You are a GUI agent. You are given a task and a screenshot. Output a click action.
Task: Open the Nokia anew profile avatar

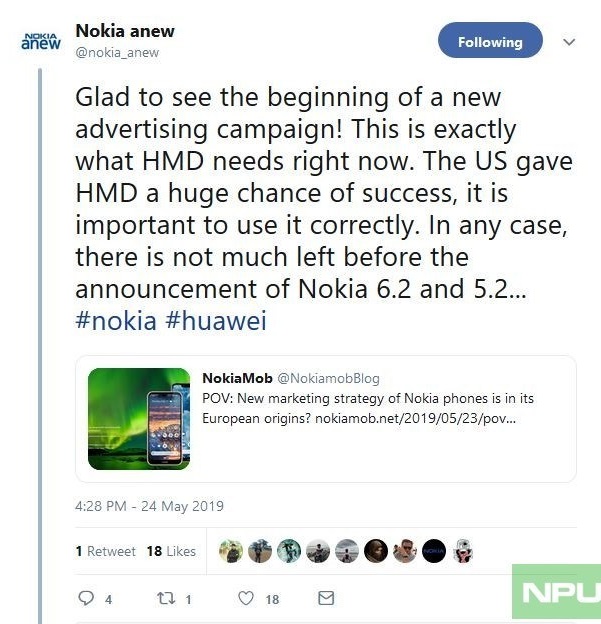pos(41,42)
